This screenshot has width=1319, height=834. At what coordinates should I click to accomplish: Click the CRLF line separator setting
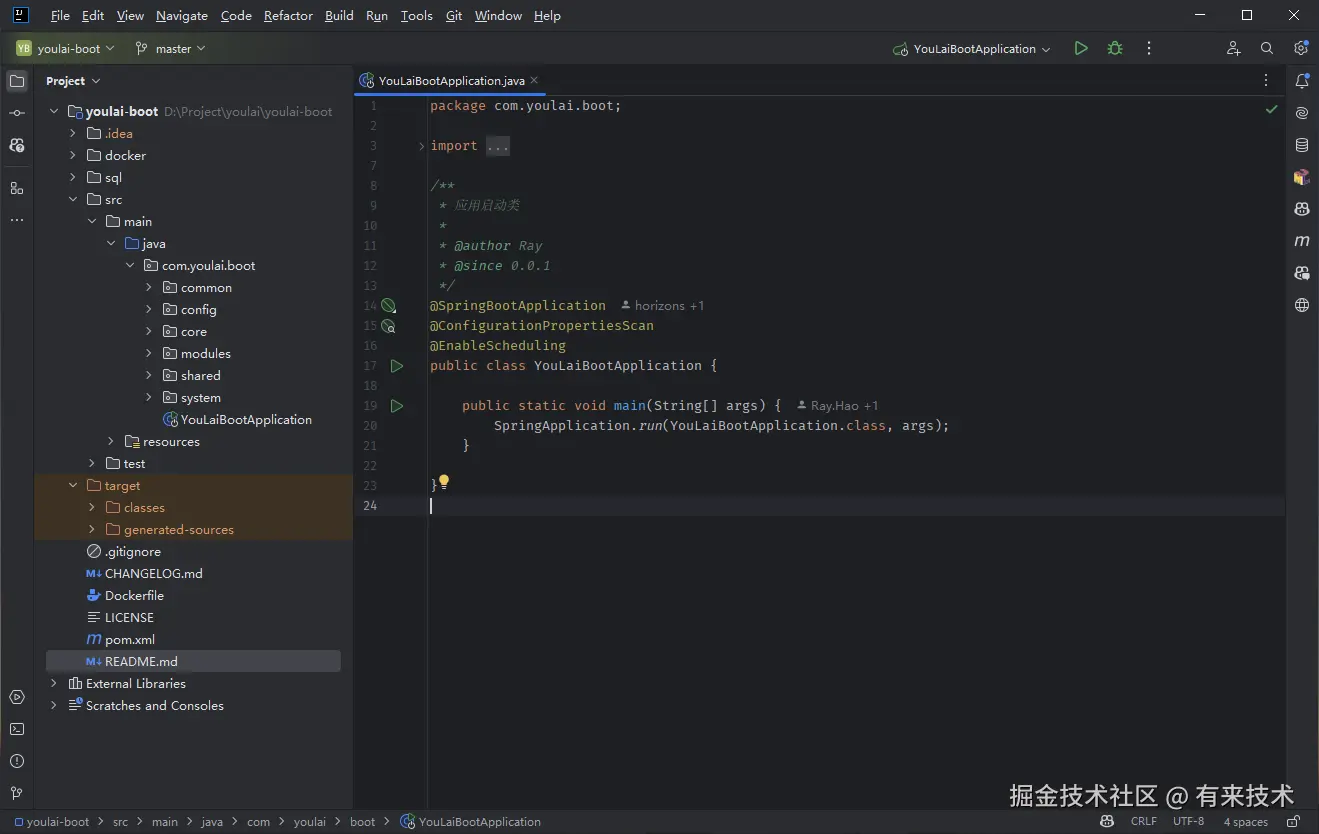coord(1143,821)
